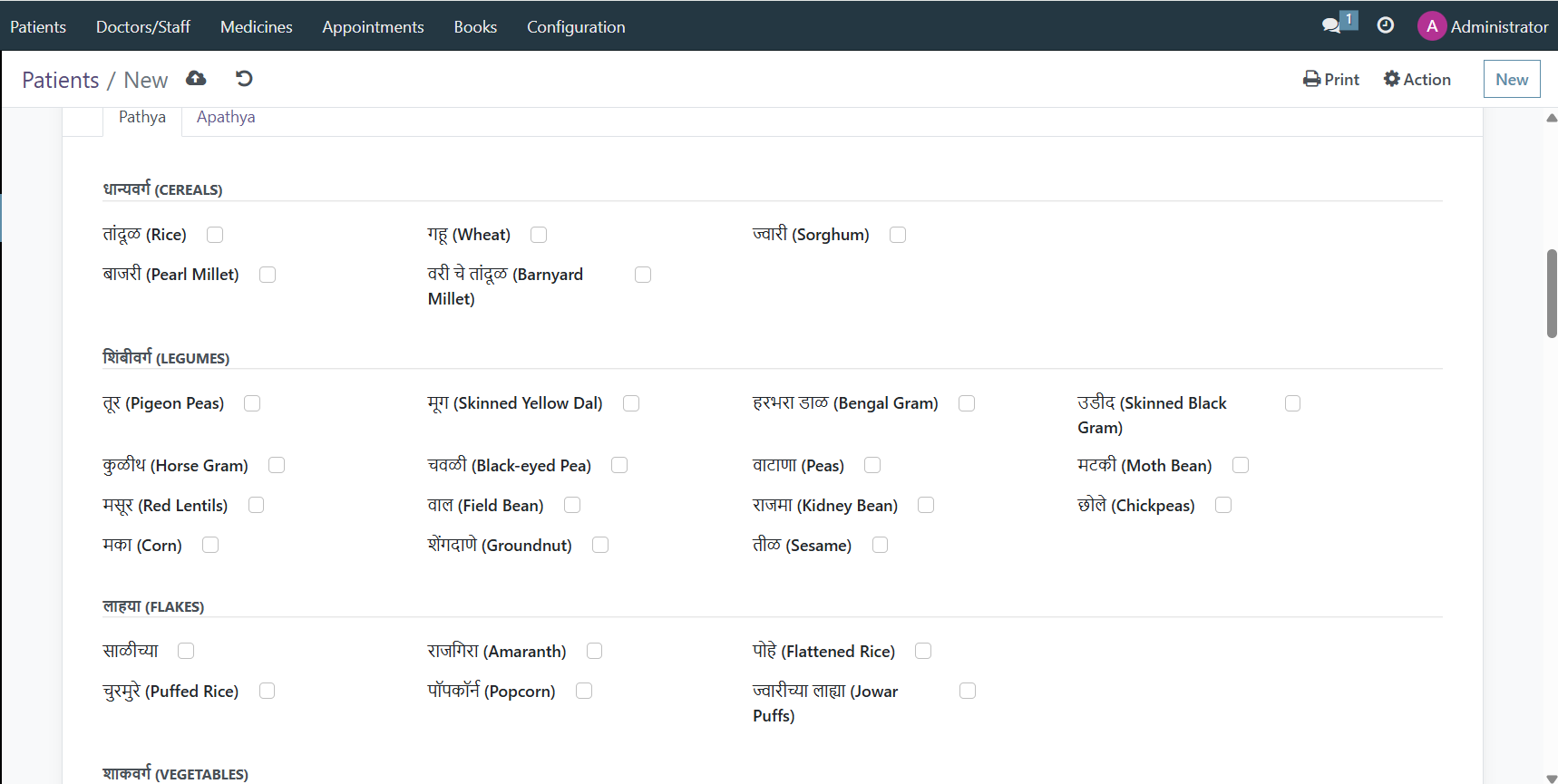Image resolution: width=1558 pixels, height=784 pixels.
Task: Enable the Wheat checkbox
Action: coord(539,235)
